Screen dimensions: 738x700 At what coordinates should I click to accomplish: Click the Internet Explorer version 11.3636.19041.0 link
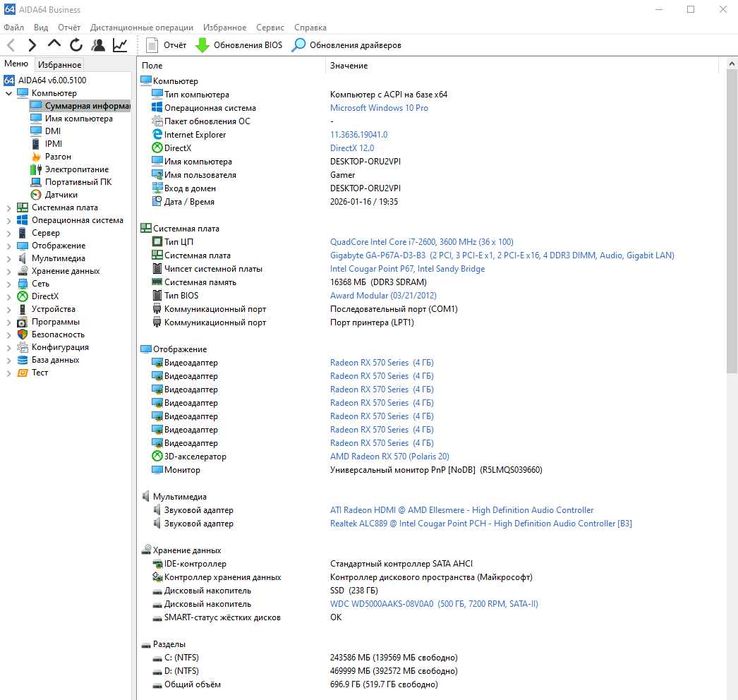pyautogui.click(x=359, y=135)
